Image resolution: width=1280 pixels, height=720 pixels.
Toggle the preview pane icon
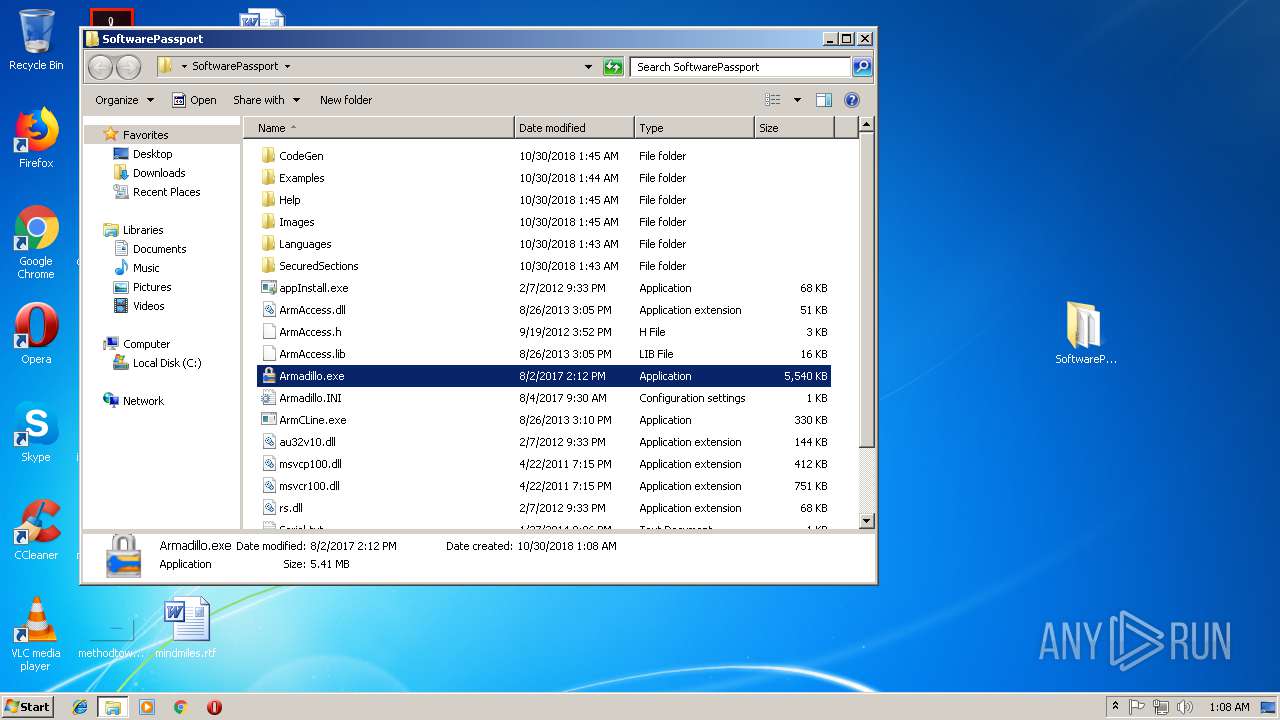tap(824, 100)
